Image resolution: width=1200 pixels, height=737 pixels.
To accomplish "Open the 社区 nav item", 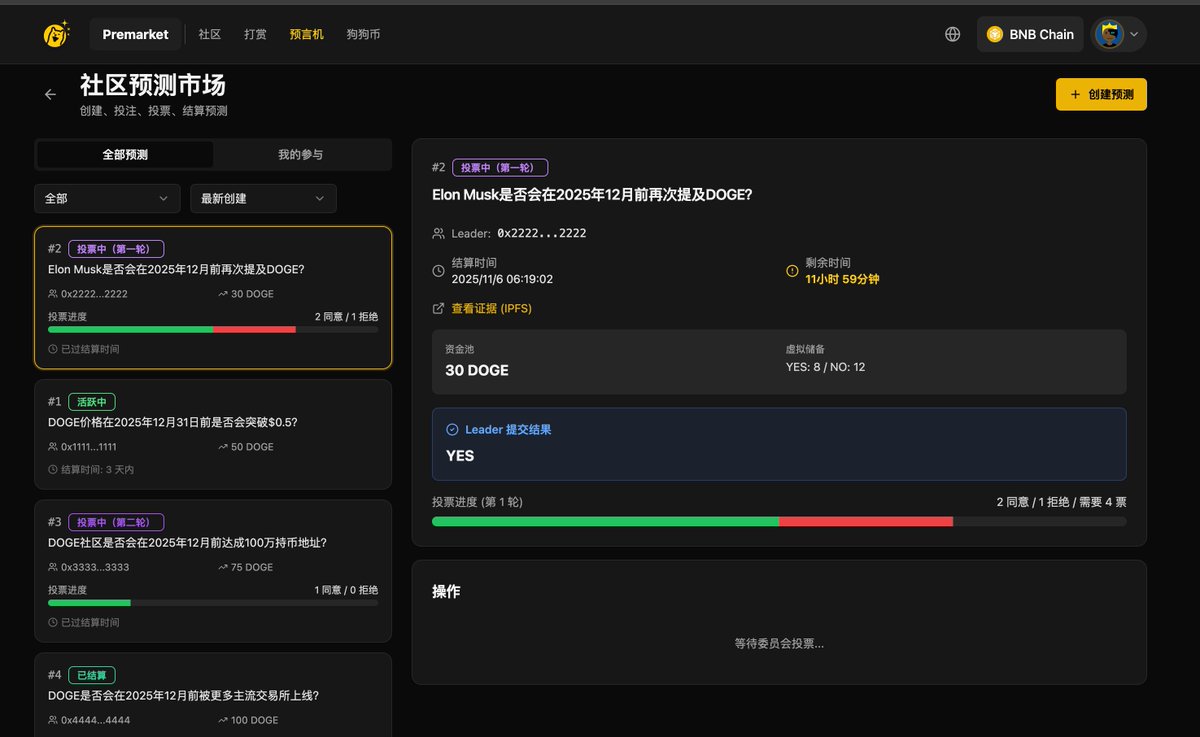I will pyautogui.click(x=210, y=34).
